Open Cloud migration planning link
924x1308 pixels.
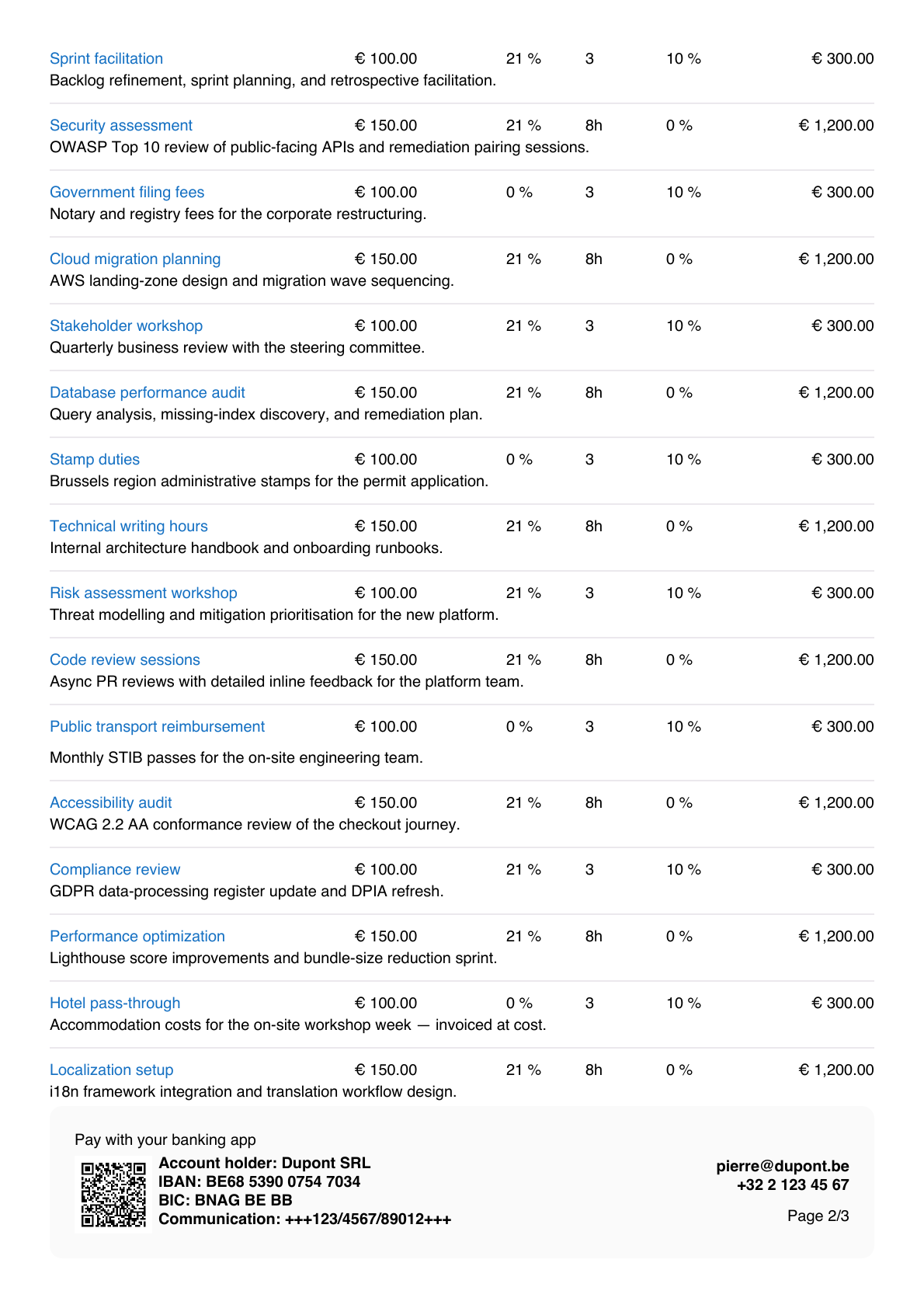[x=135, y=259]
